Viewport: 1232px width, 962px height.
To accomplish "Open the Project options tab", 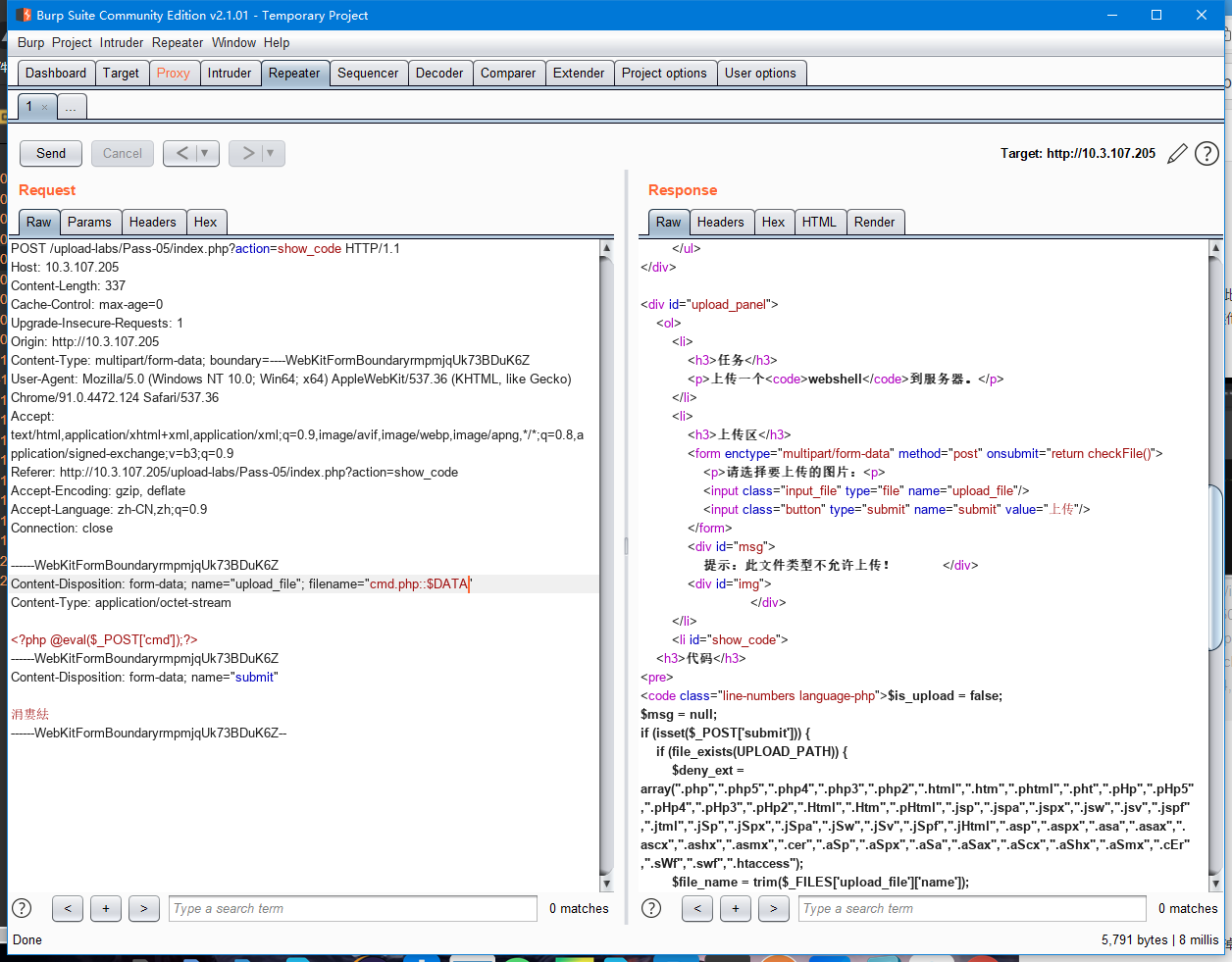I will tap(664, 73).
